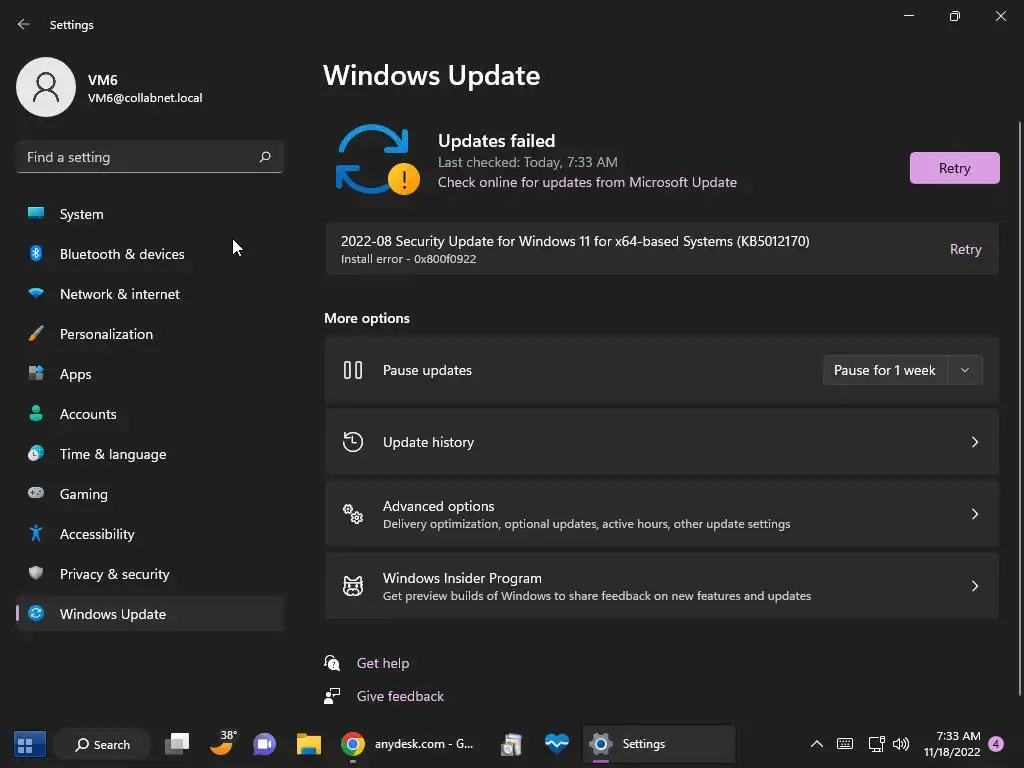The width and height of the screenshot is (1024, 768).
Task: Click the network tray icon
Action: tap(876, 744)
